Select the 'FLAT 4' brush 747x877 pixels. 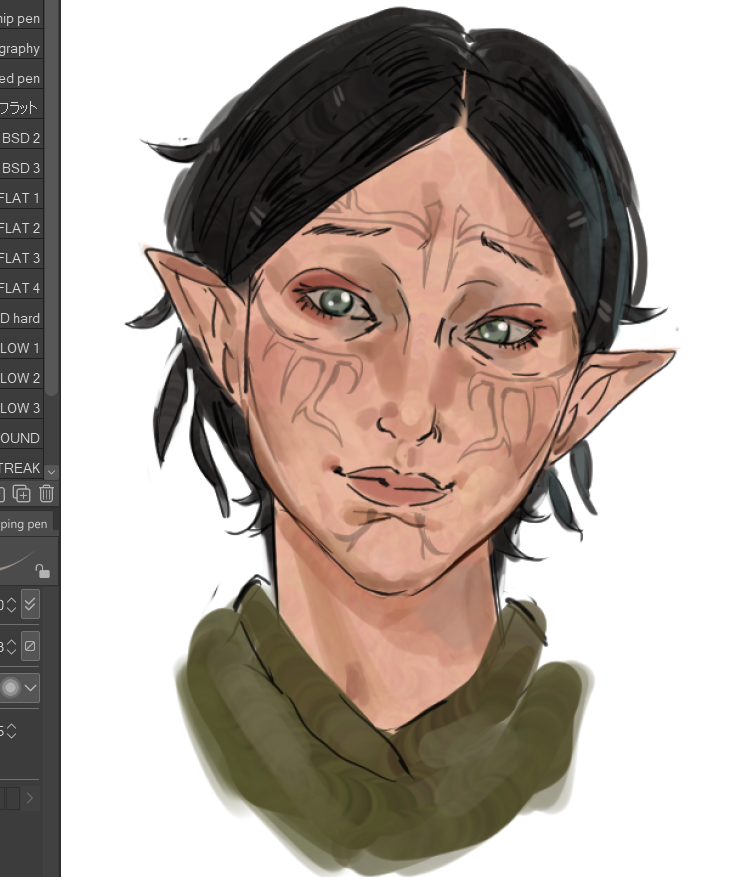click(21, 288)
